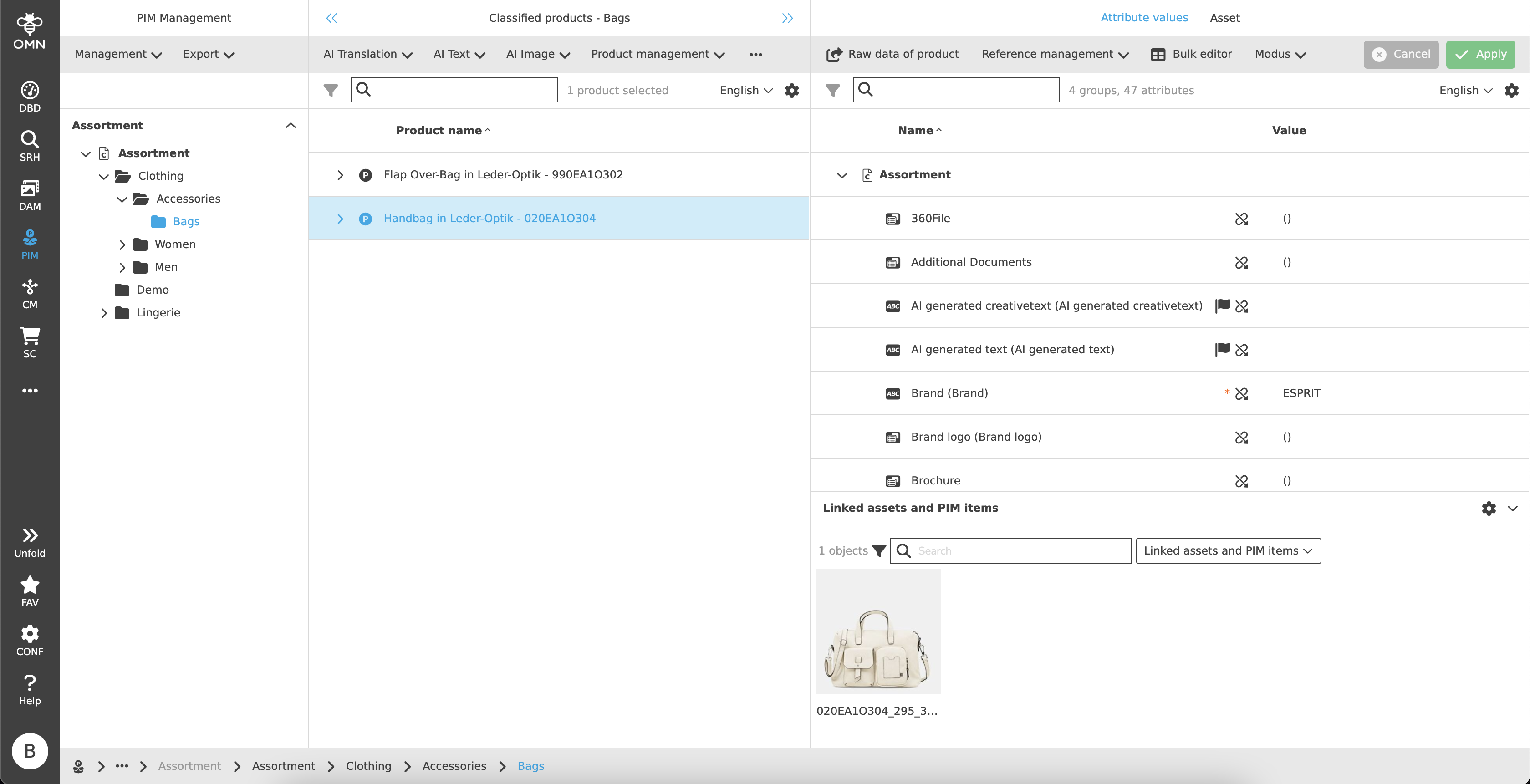Click Accessories in the breadcrumb path
Viewport: 1530px width, 784px height.
(454, 766)
